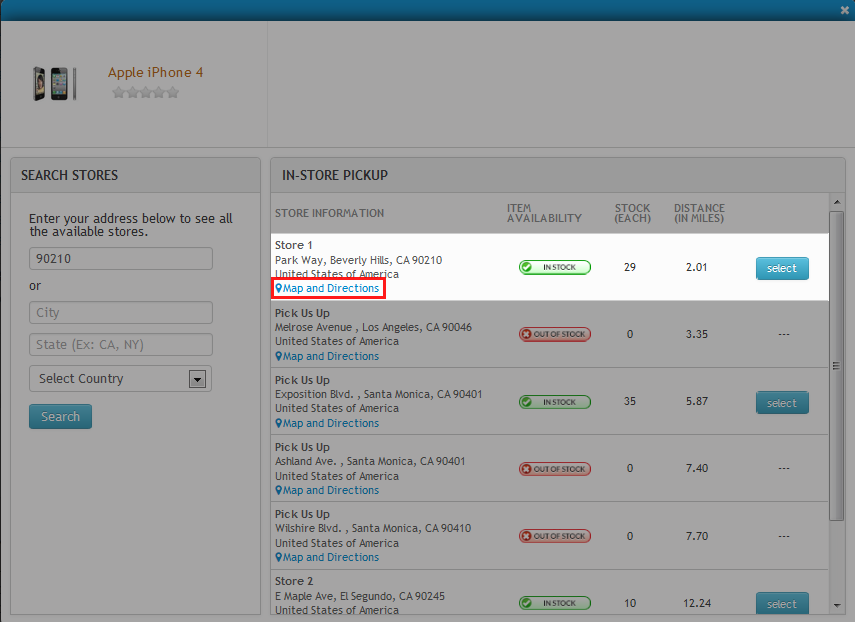
Task: Click the Distance (In Miles) column header
Action: pos(699,213)
